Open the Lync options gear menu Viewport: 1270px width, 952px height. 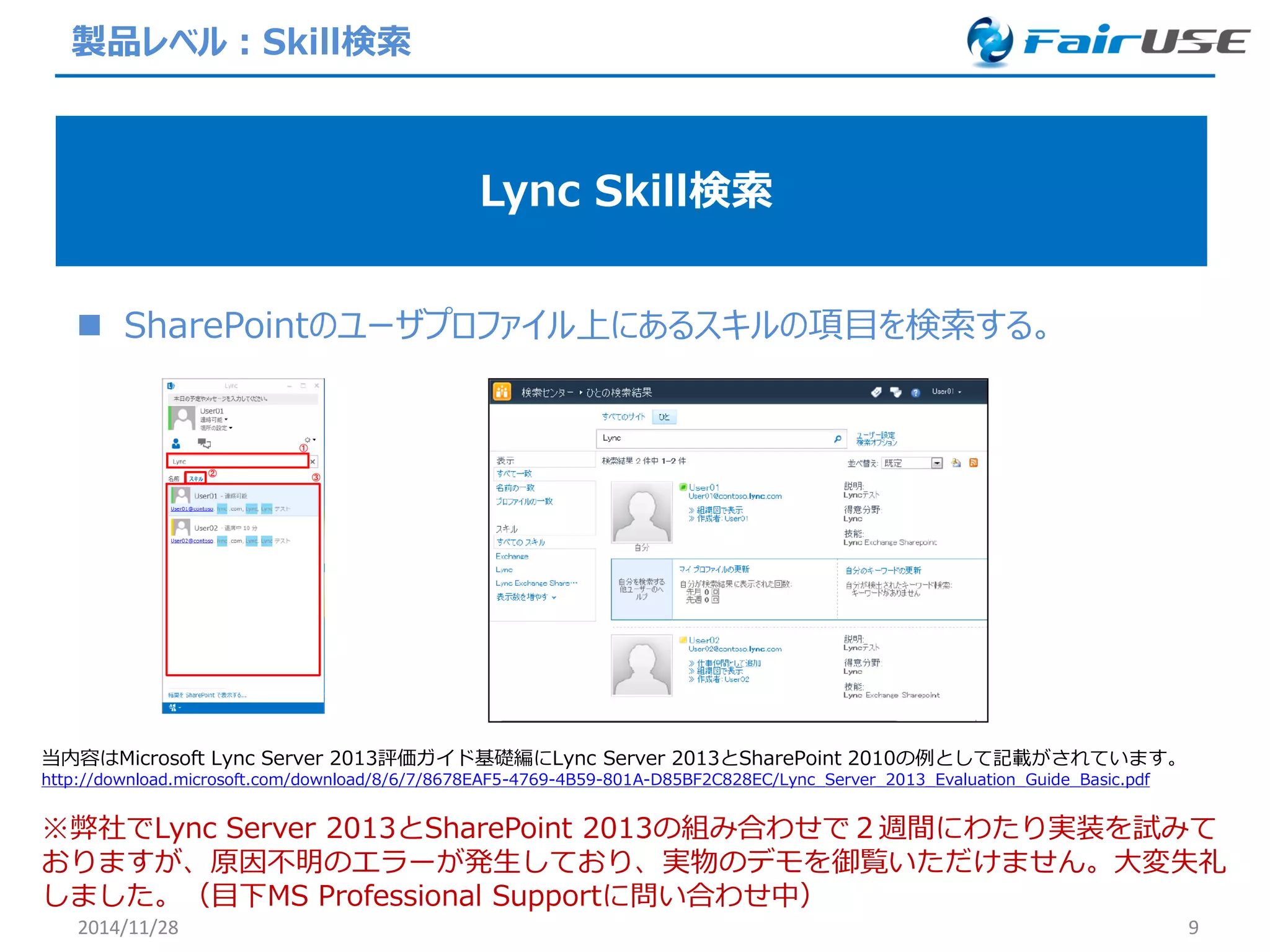click(x=309, y=439)
